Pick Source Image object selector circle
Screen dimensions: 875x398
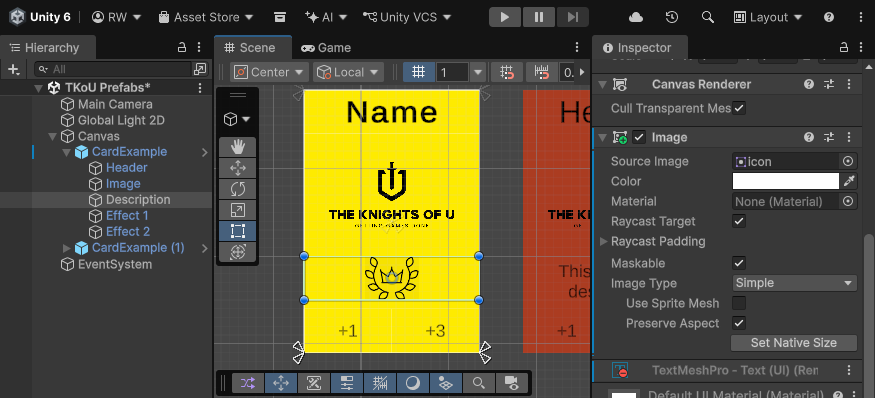848,161
